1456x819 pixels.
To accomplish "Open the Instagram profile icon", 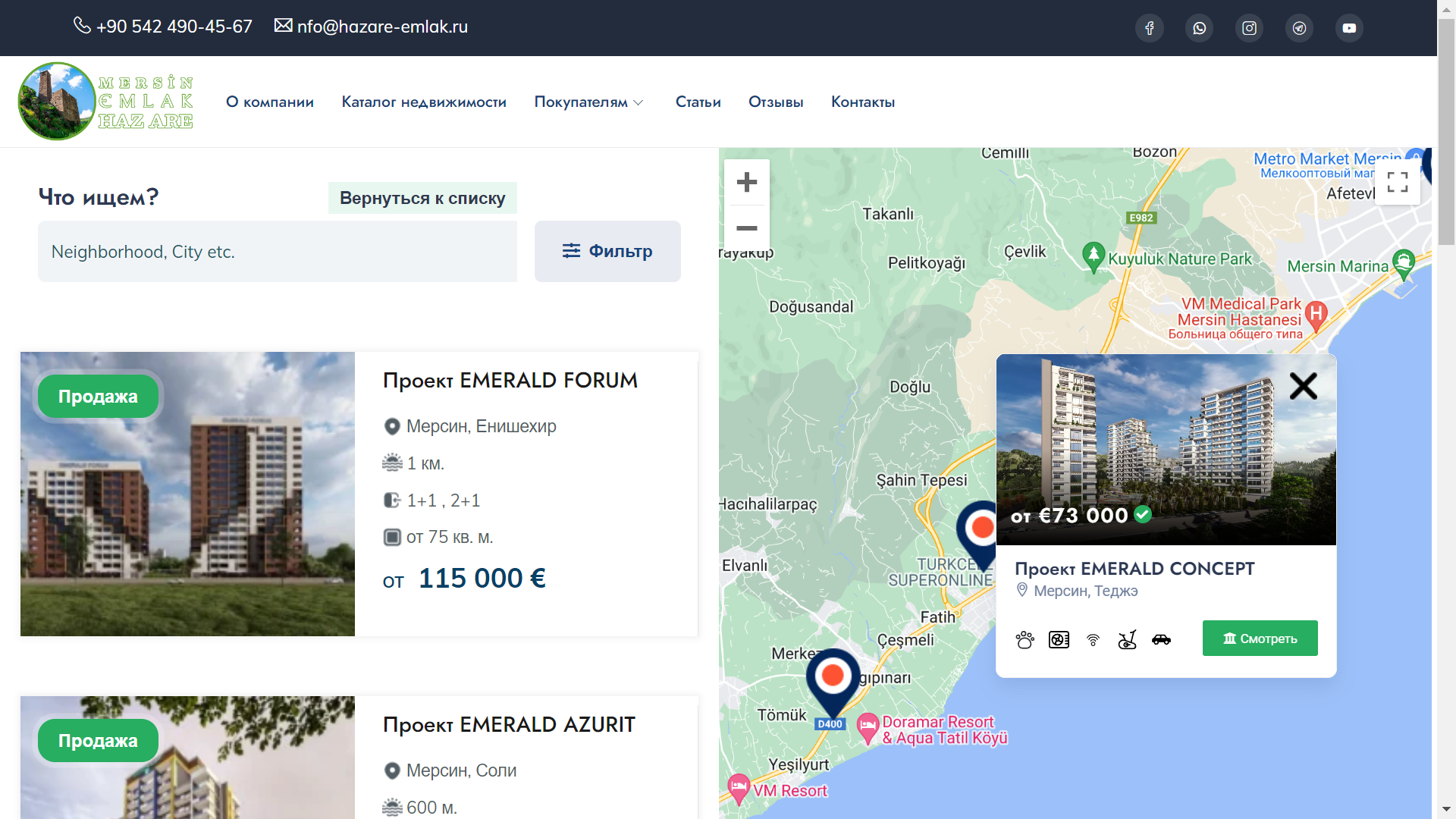I will click(x=1249, y=28).
